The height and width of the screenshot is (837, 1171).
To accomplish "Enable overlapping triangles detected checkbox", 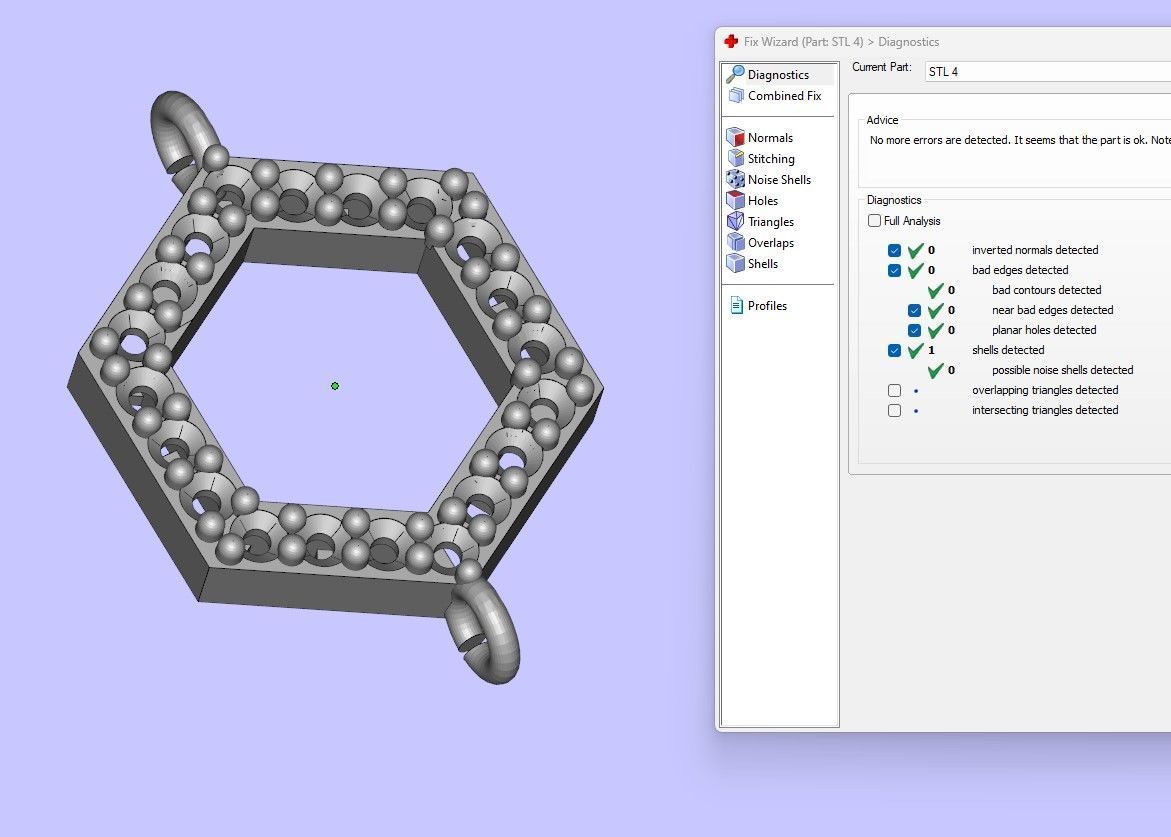I will click(x=894, y=390).
